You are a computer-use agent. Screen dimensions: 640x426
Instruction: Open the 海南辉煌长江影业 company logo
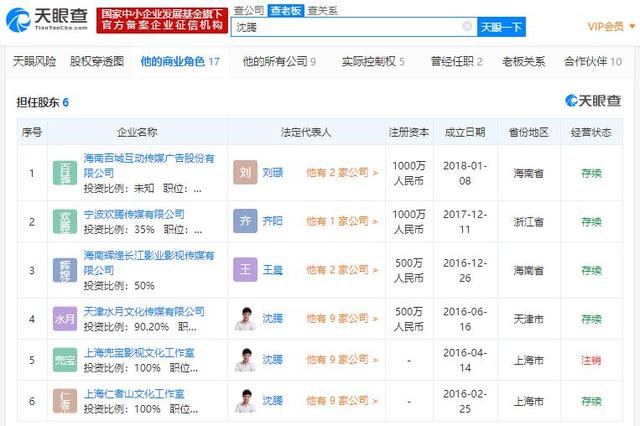tap(65, 270)
